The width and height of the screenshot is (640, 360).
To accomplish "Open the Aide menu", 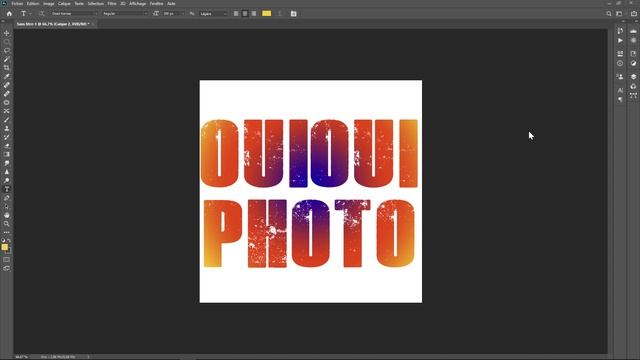I will (171, 3).
